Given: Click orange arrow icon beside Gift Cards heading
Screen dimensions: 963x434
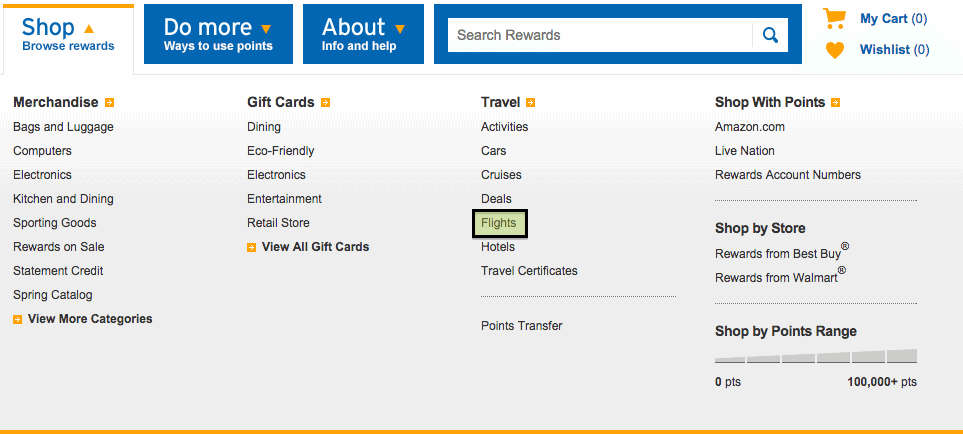Looking at the screenshot, I should tap(326, 103).
